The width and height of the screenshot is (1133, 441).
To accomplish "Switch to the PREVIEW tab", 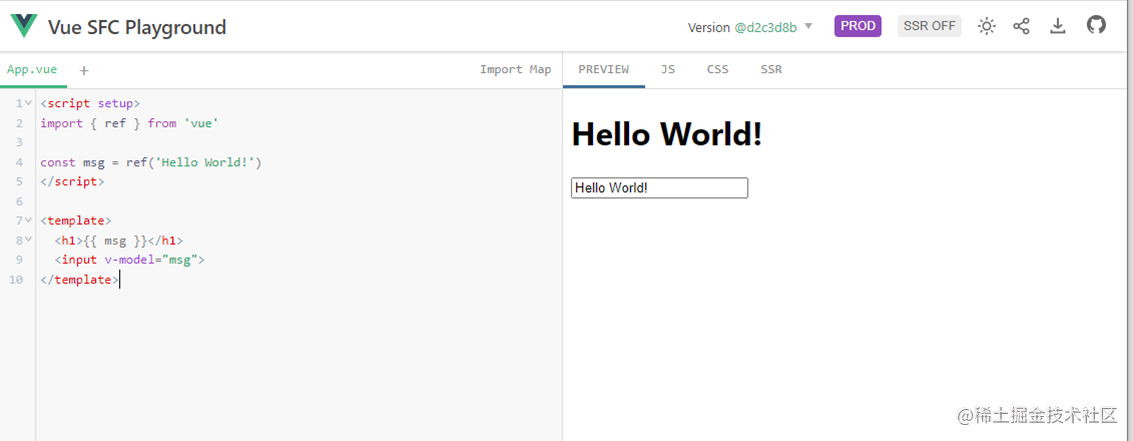I will (603, 69).
